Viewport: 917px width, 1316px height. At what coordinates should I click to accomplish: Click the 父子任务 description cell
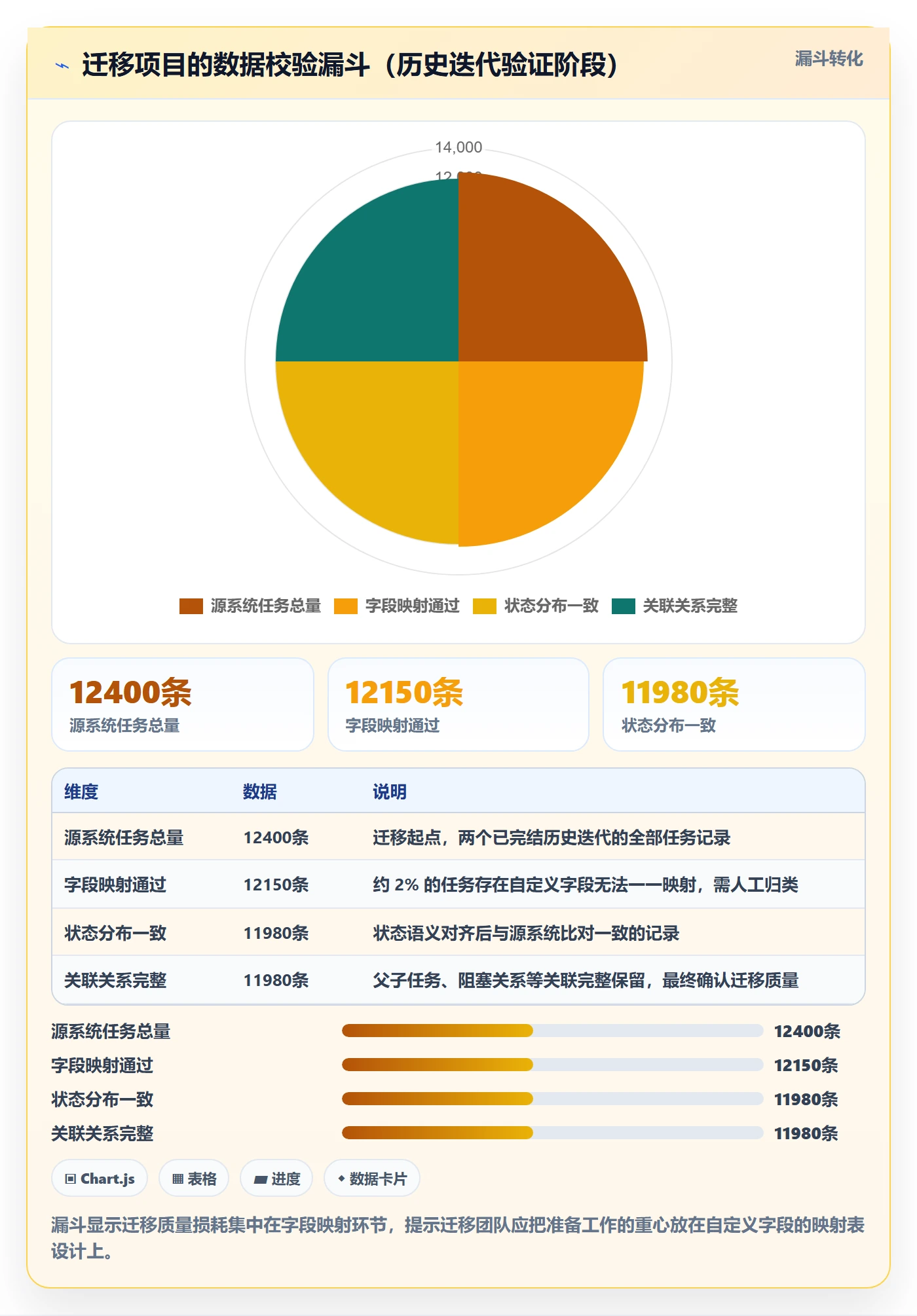pyautogui.click(x=586, y=980)
